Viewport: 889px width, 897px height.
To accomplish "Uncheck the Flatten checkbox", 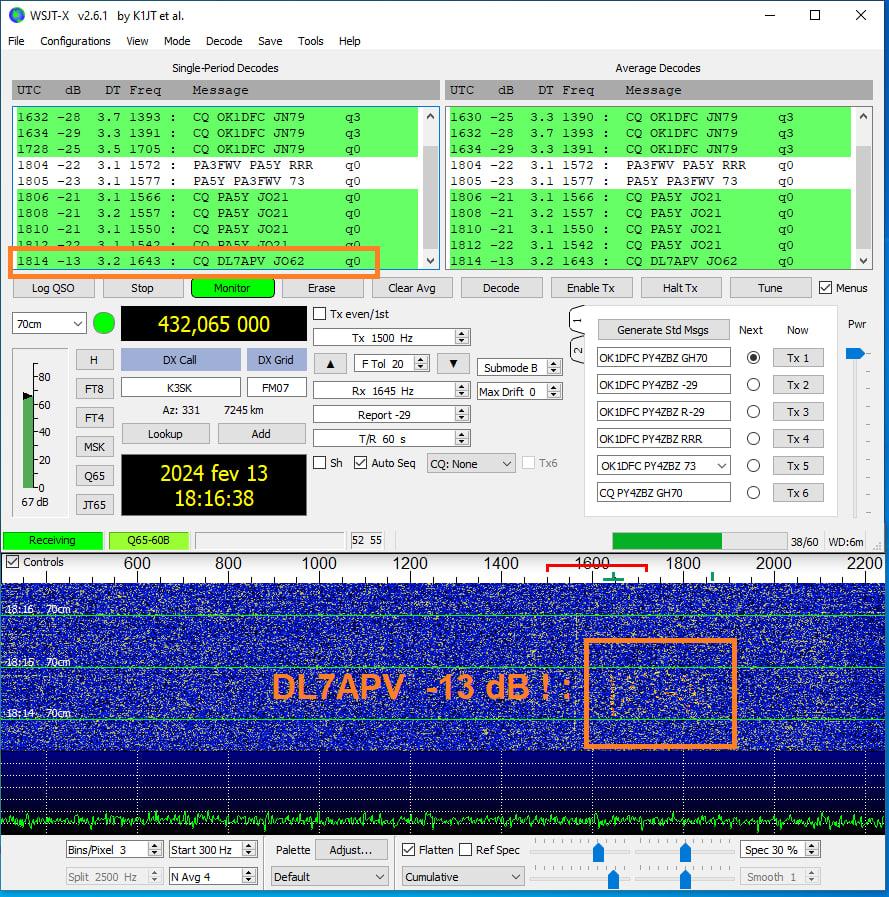I will pyautogui.click(x=409, y=850).
